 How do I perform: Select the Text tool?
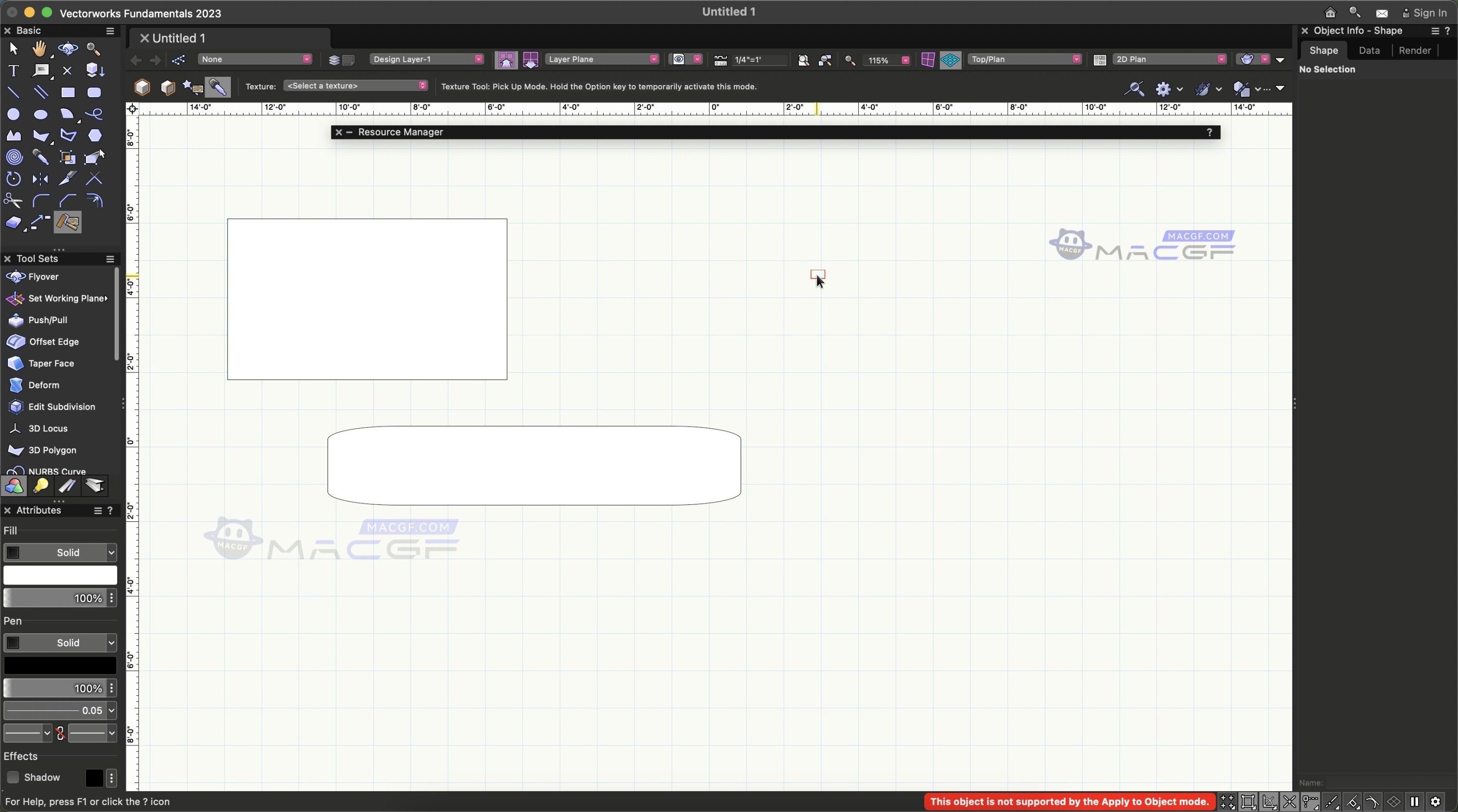pos(13,71)
